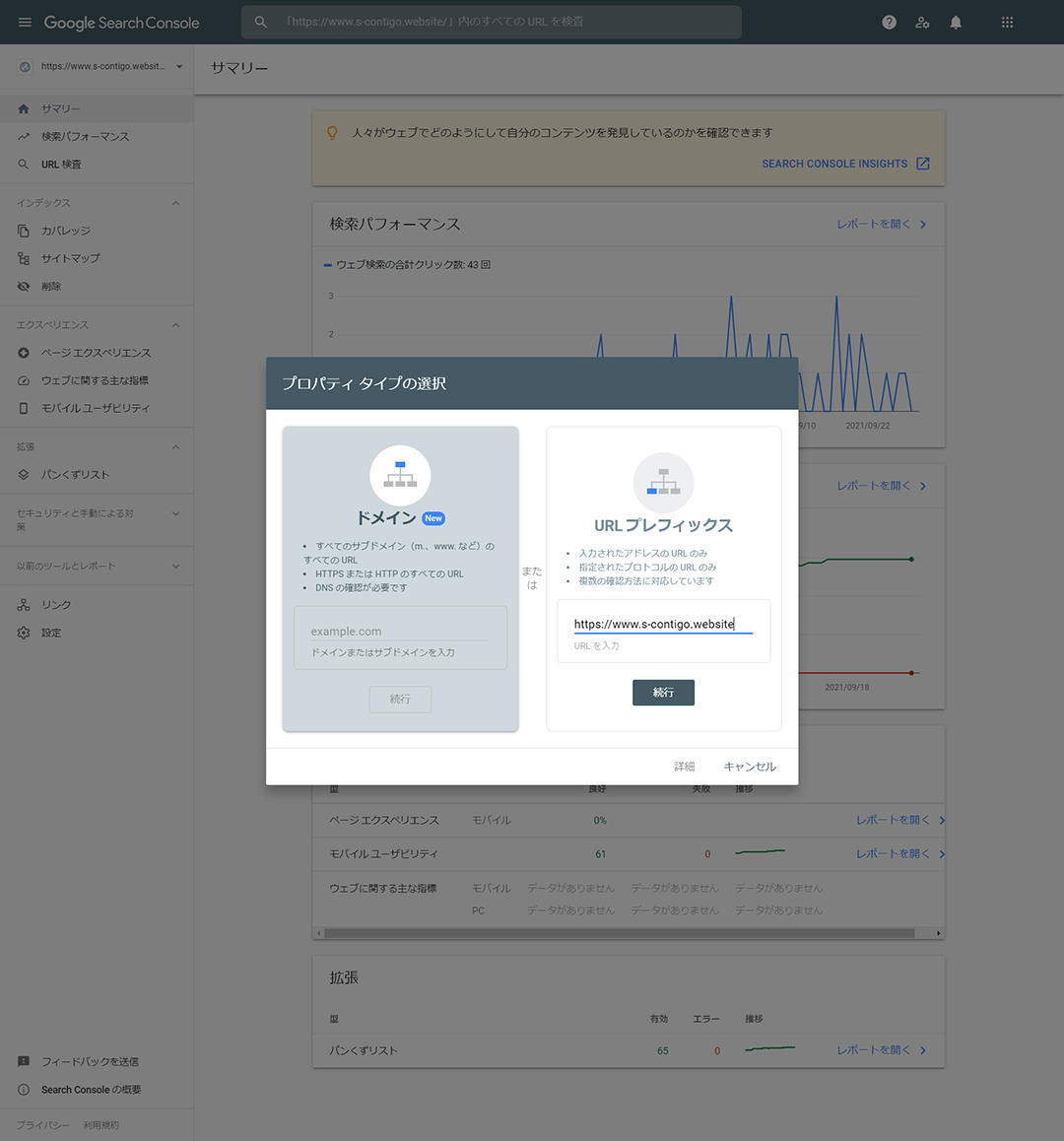Click キャンセル in the dialog
The width and height of the screenshot is (1064, 1141).
750,767
